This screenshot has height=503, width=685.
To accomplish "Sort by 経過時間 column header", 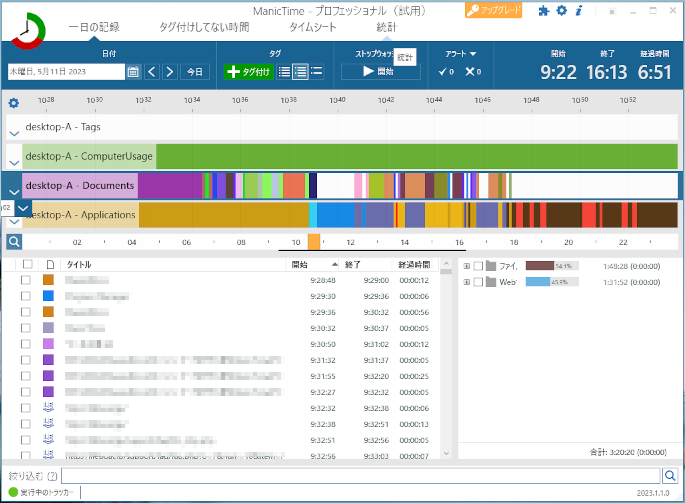I will (415, 264).
